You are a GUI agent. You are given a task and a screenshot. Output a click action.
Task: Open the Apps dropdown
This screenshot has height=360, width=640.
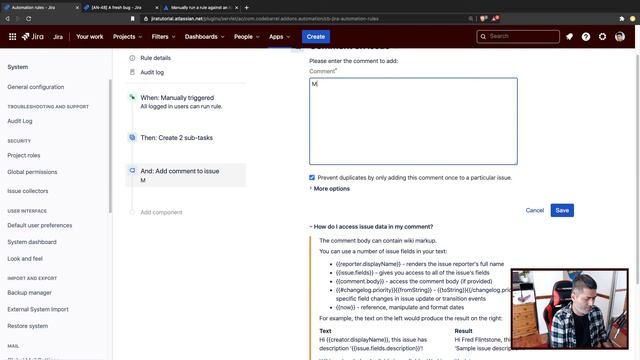tap(280, 37)
